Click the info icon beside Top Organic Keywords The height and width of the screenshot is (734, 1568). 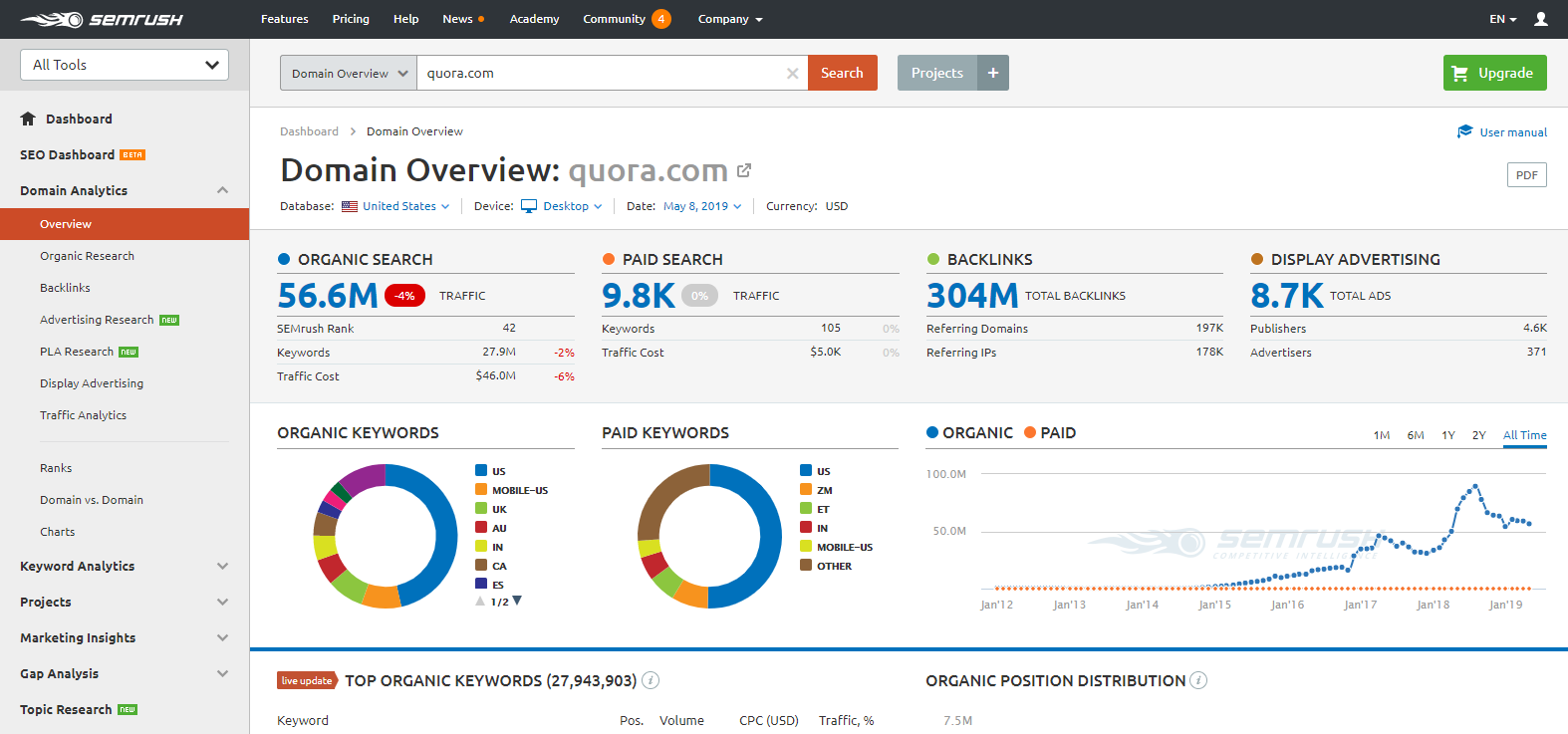(651, 680)
